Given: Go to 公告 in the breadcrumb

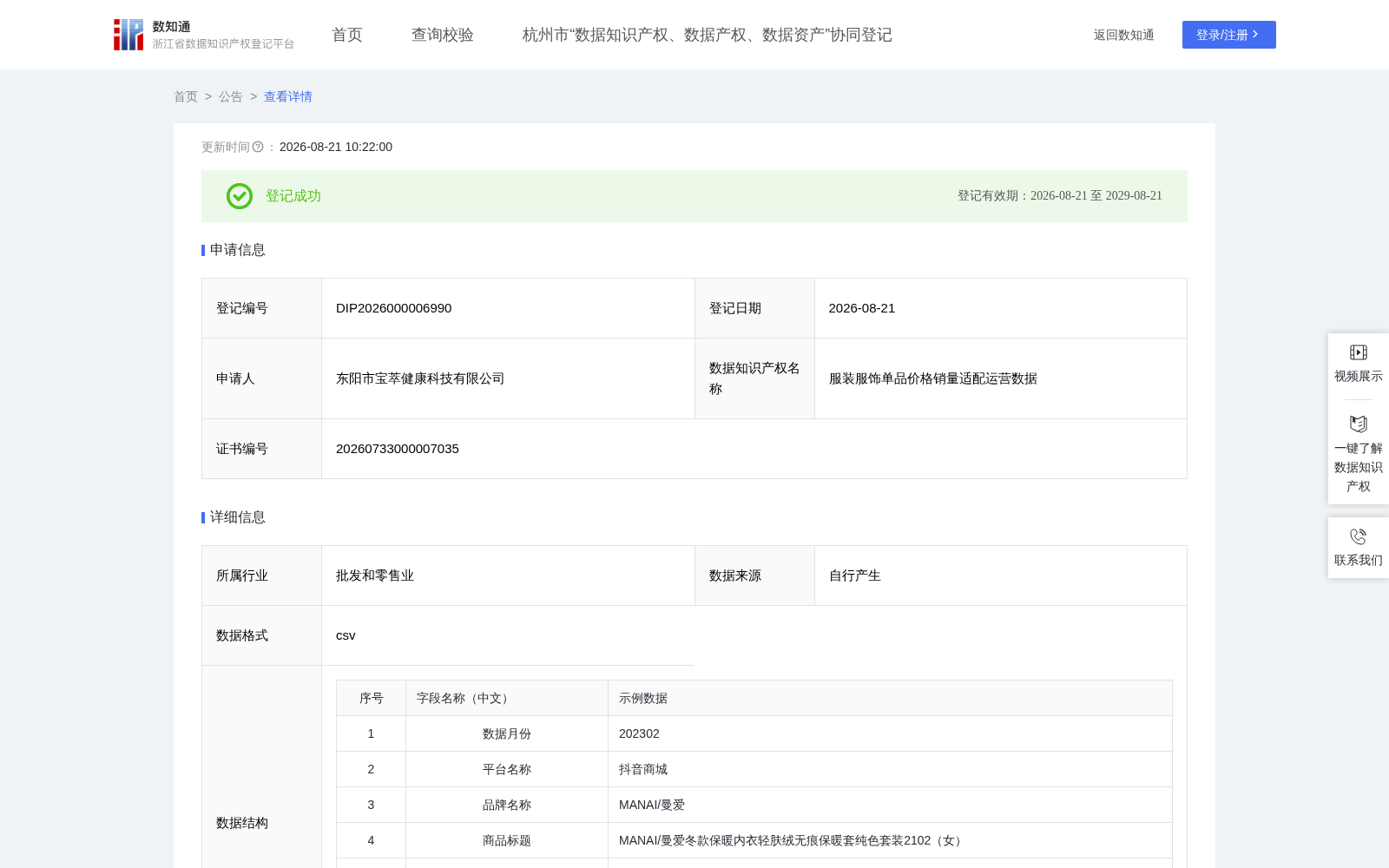Looking at the screenshot, I should point(231,96).
